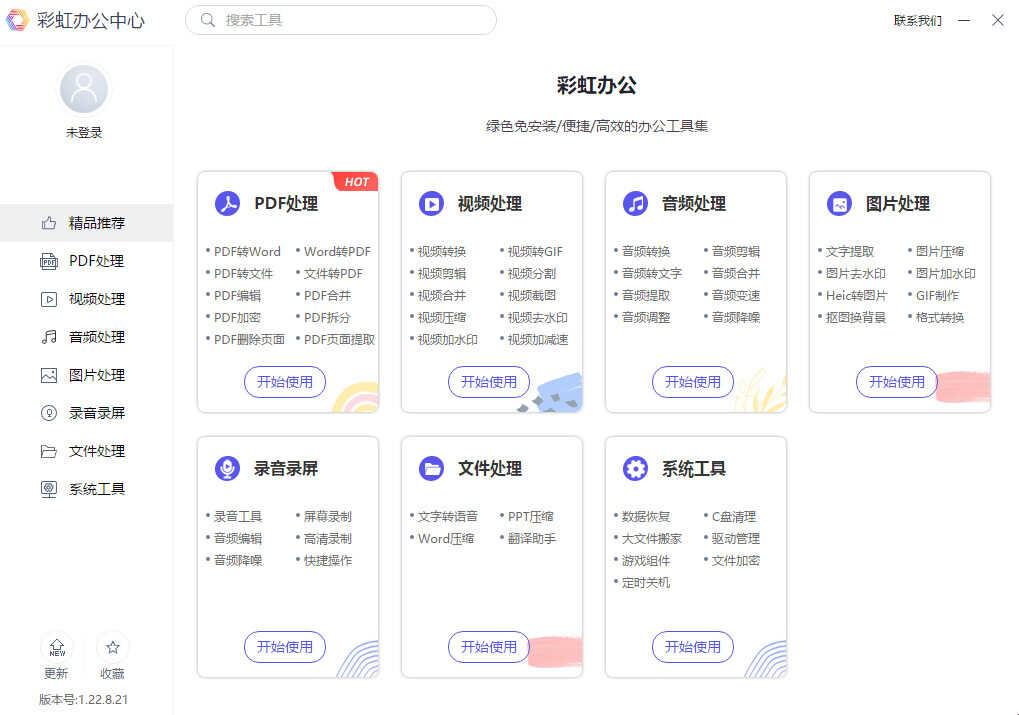Open Heic转图片 tool
Image resolution: width=1019 pixels, height=715 pixels.
[857, 296]
